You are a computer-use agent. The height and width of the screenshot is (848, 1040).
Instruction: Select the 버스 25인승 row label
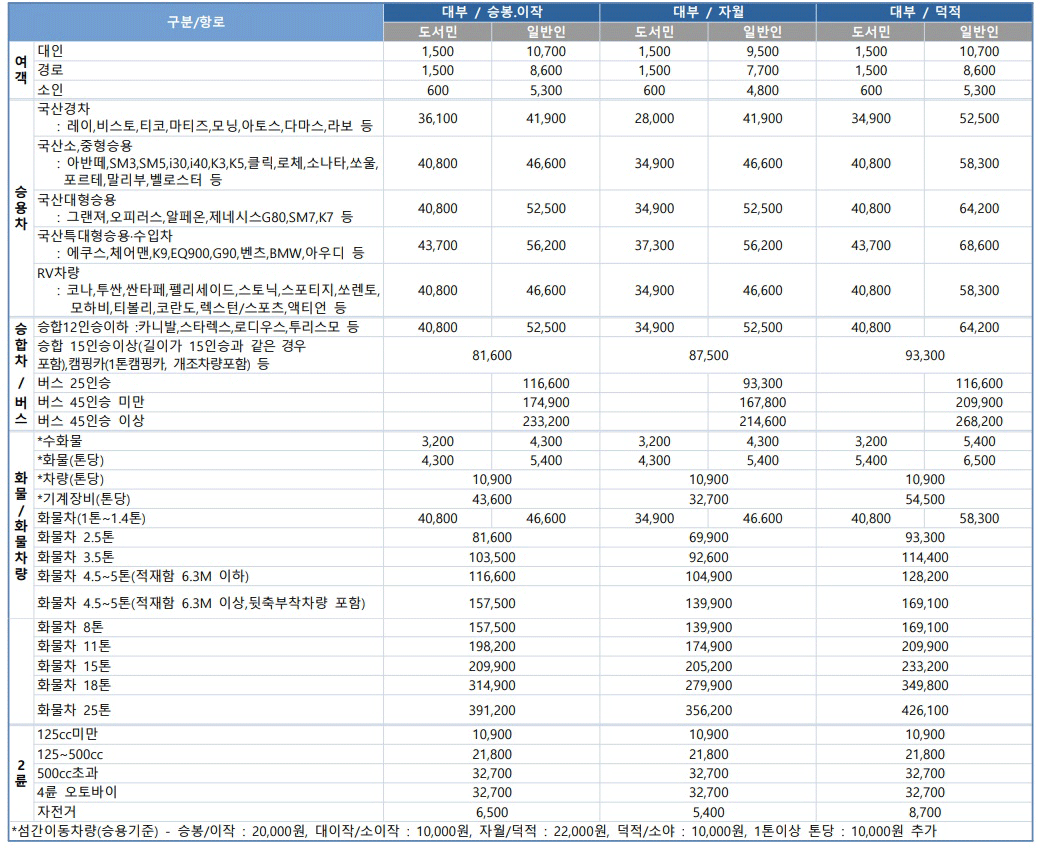click(74, 383)
